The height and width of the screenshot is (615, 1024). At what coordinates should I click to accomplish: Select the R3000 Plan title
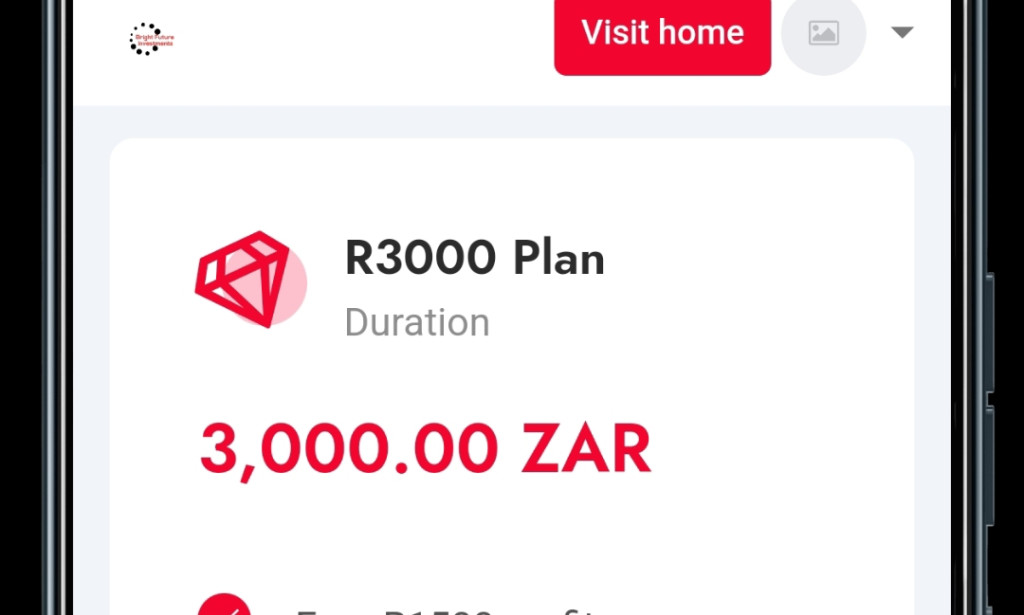point(474,257)
